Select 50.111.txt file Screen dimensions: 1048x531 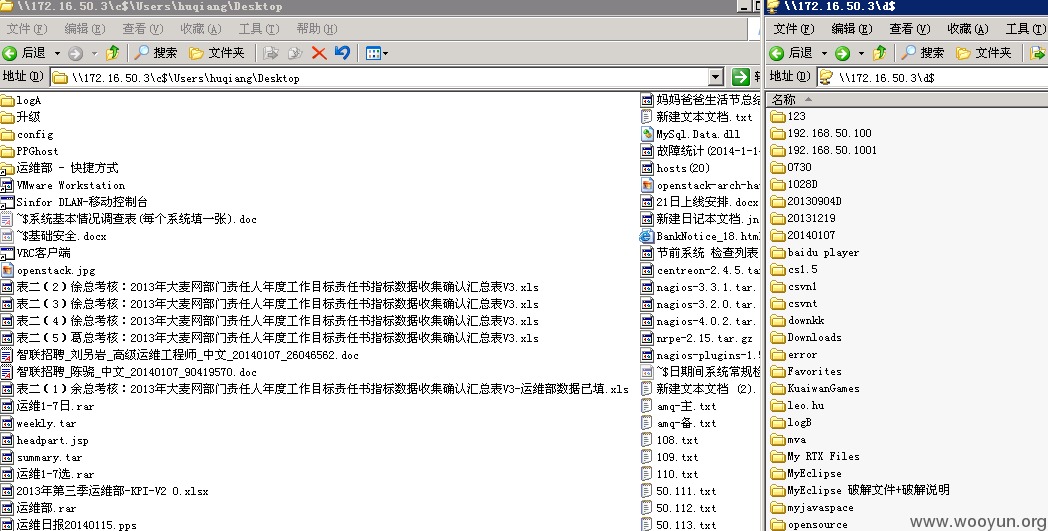pyautogui.click(x=678, y=491)
